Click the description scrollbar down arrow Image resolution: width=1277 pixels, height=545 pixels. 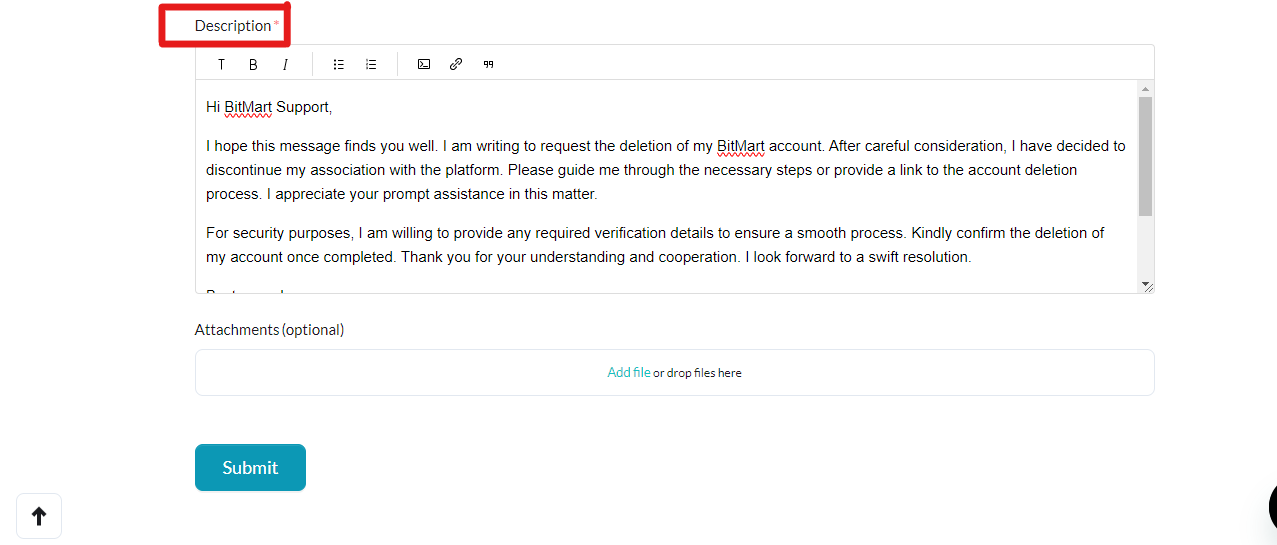point(1146,285)
